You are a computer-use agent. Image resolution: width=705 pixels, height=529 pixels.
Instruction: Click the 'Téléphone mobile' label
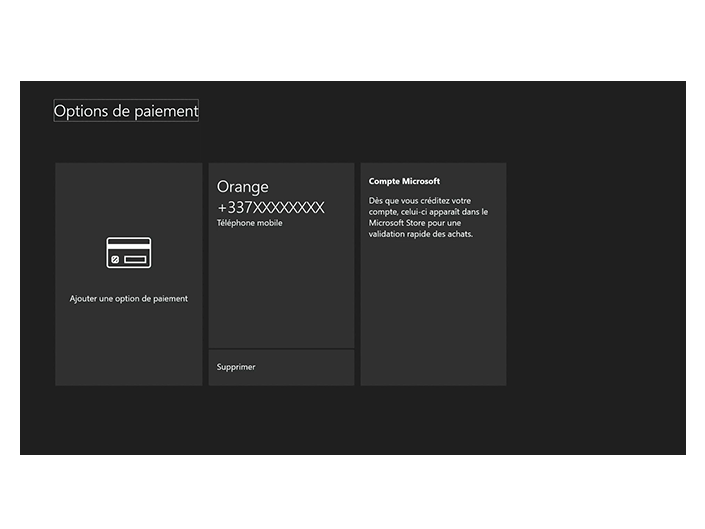(250, 223)
